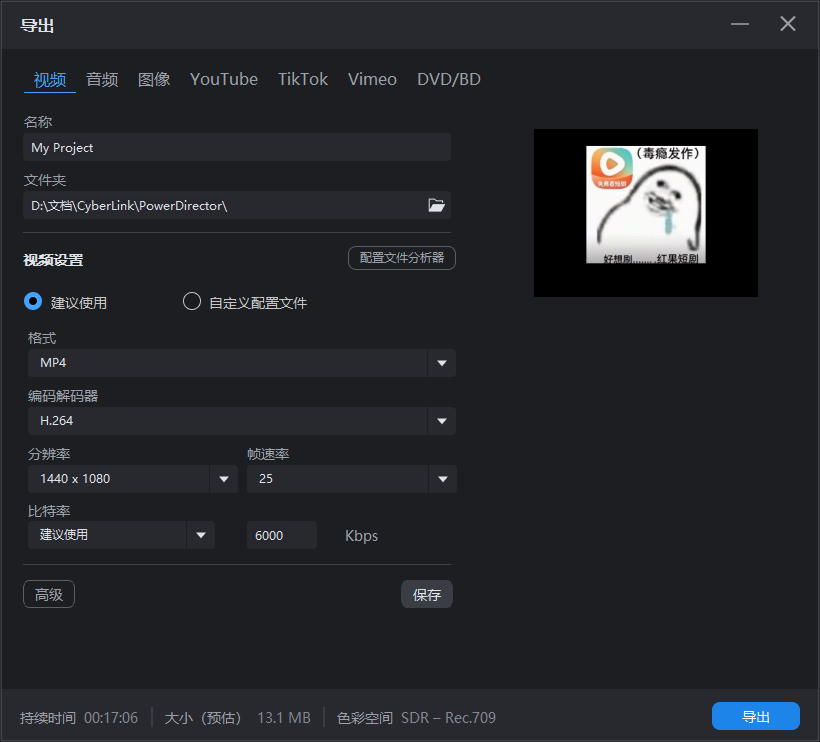This screenshot has height=742, width=820.
Task: Open 高级 advanced settings
Action: [49, 594]
